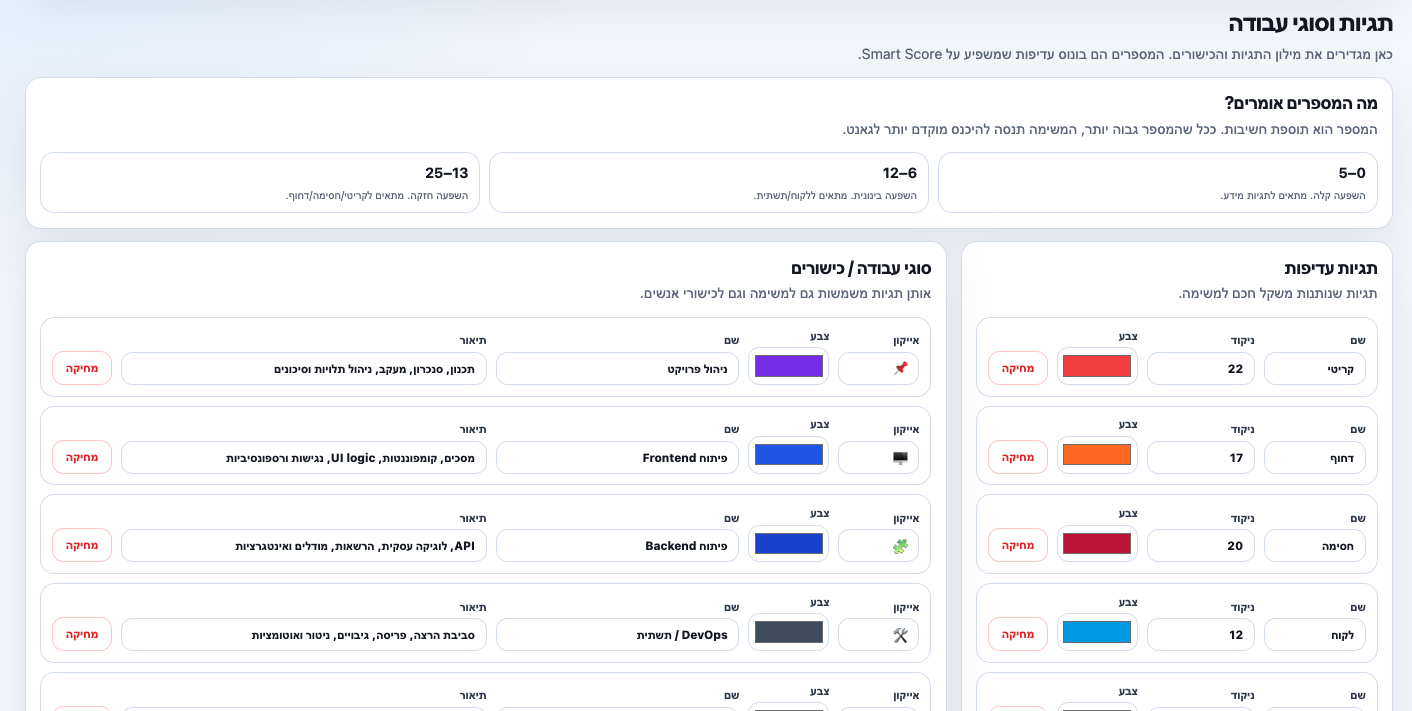1412x711 pixels.
Task: Open the dark blue swatch for פיתוח Backend
Action: (789, 543)
